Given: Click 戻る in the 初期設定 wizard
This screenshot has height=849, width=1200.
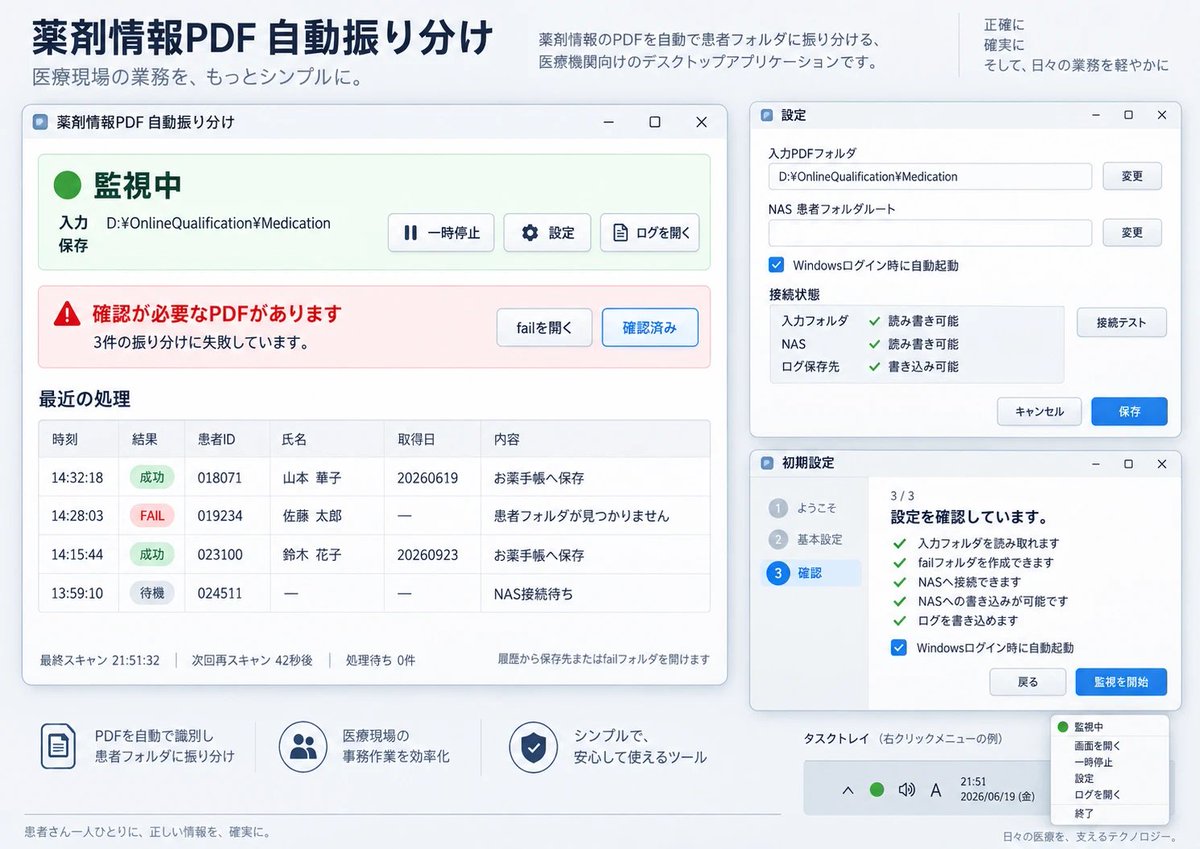Looking at the screenshot, I should pyautogui.click(x=1027, y=682).
